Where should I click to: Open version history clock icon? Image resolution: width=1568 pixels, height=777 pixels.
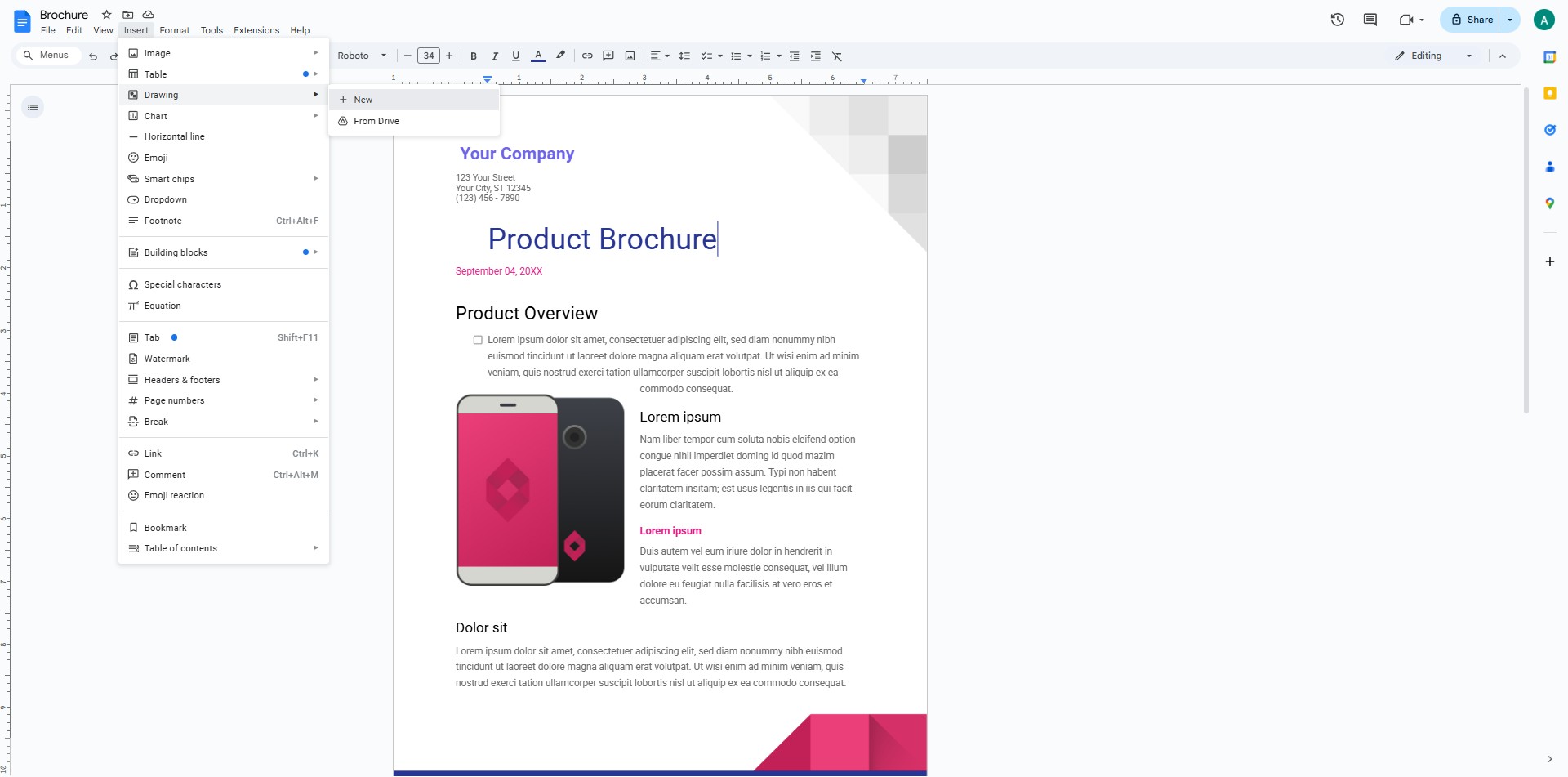[1337, 20]
